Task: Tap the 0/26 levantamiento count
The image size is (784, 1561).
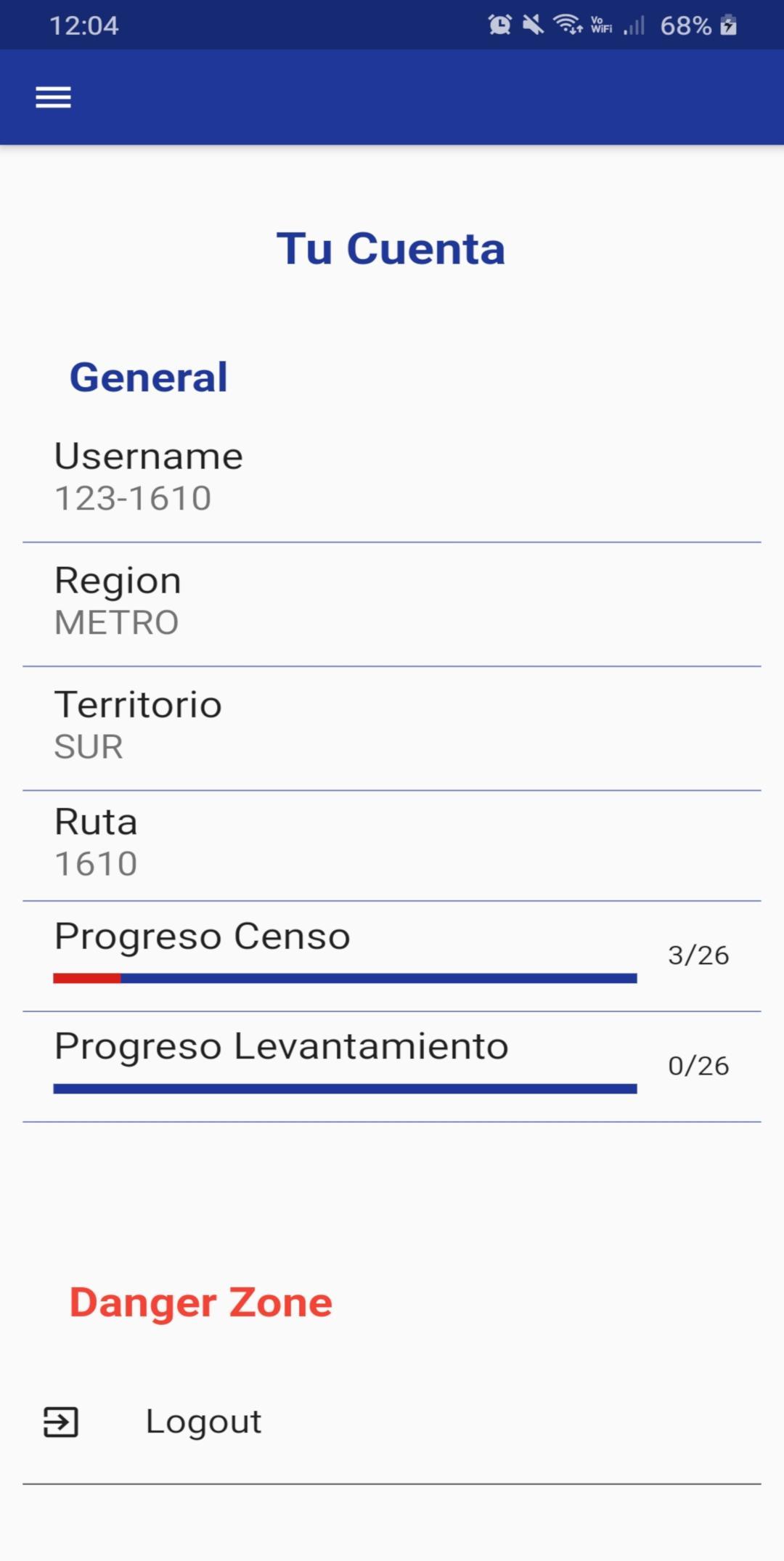Action: point(698,1066)
